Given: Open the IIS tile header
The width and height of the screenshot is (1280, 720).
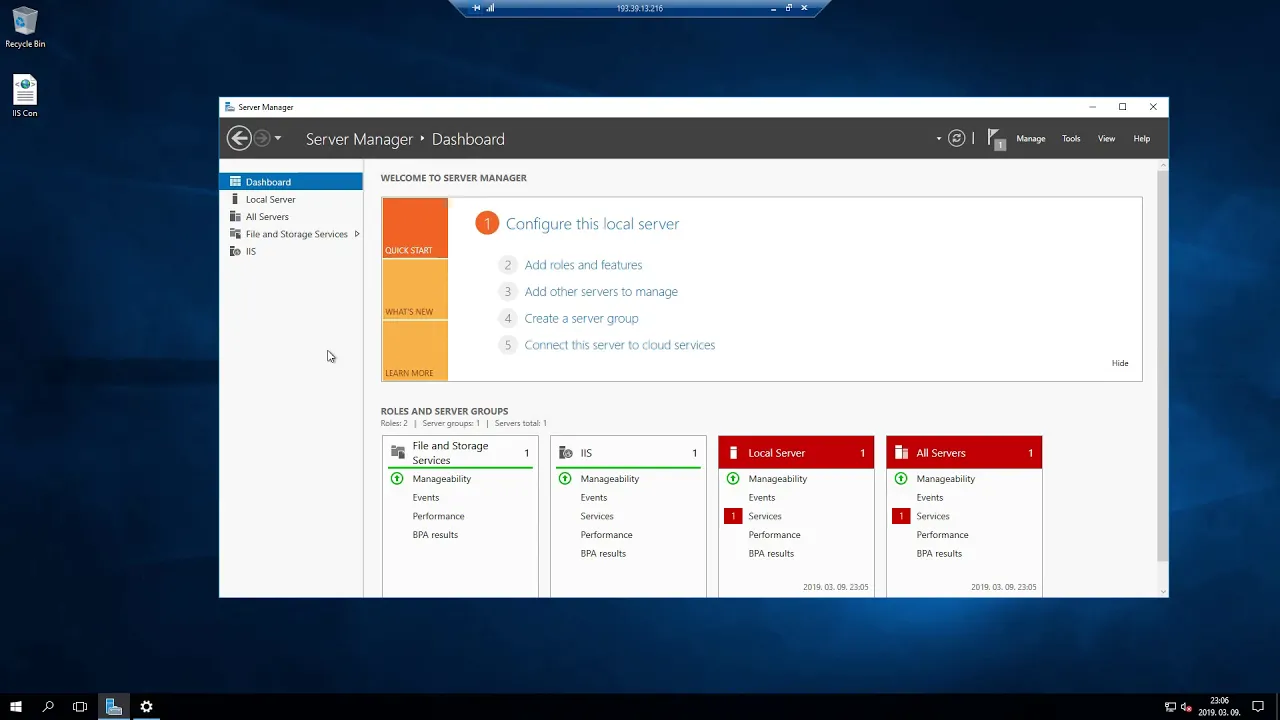Looking at the screenshot, I should (628, 453).
